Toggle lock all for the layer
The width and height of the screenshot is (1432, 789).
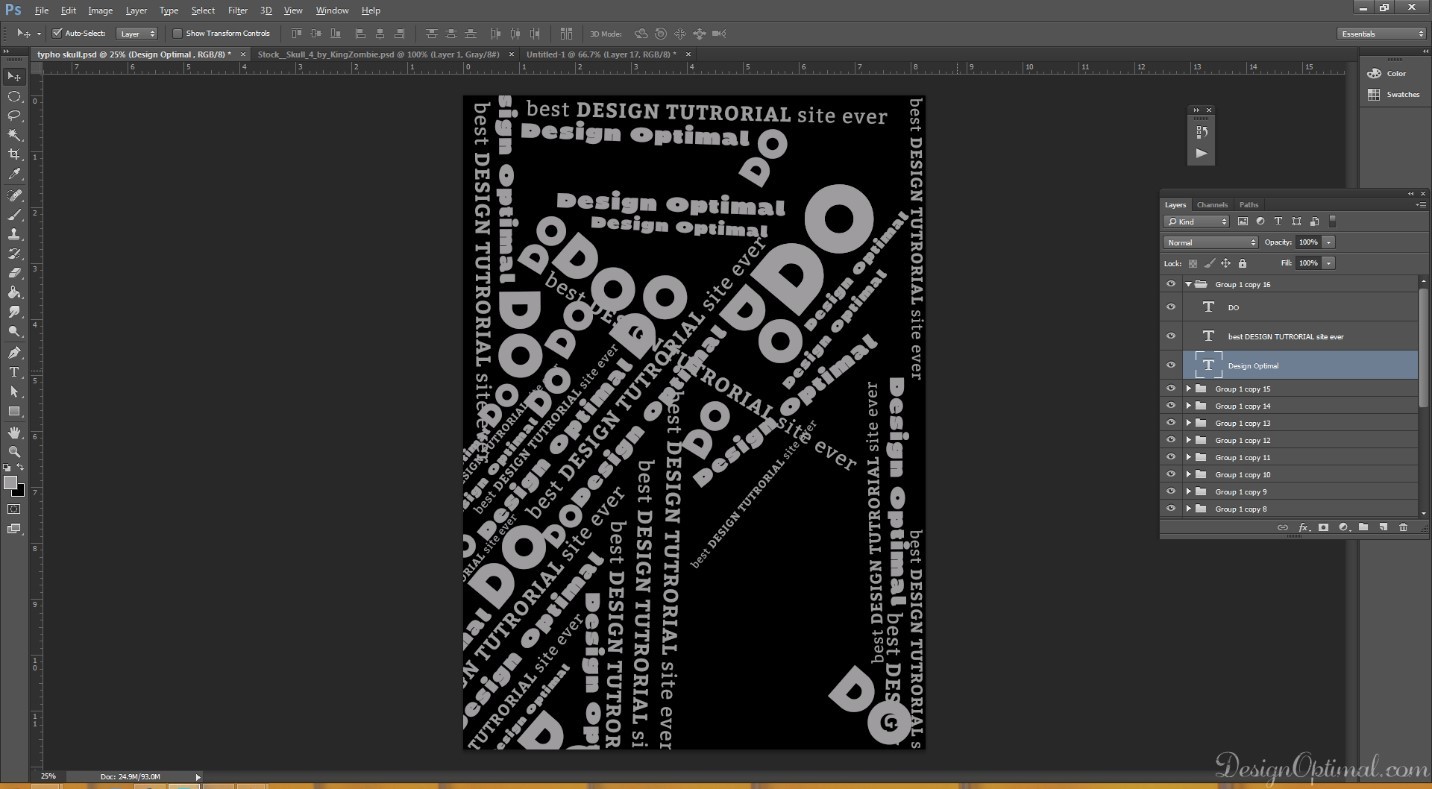(x=1242, y=263)
